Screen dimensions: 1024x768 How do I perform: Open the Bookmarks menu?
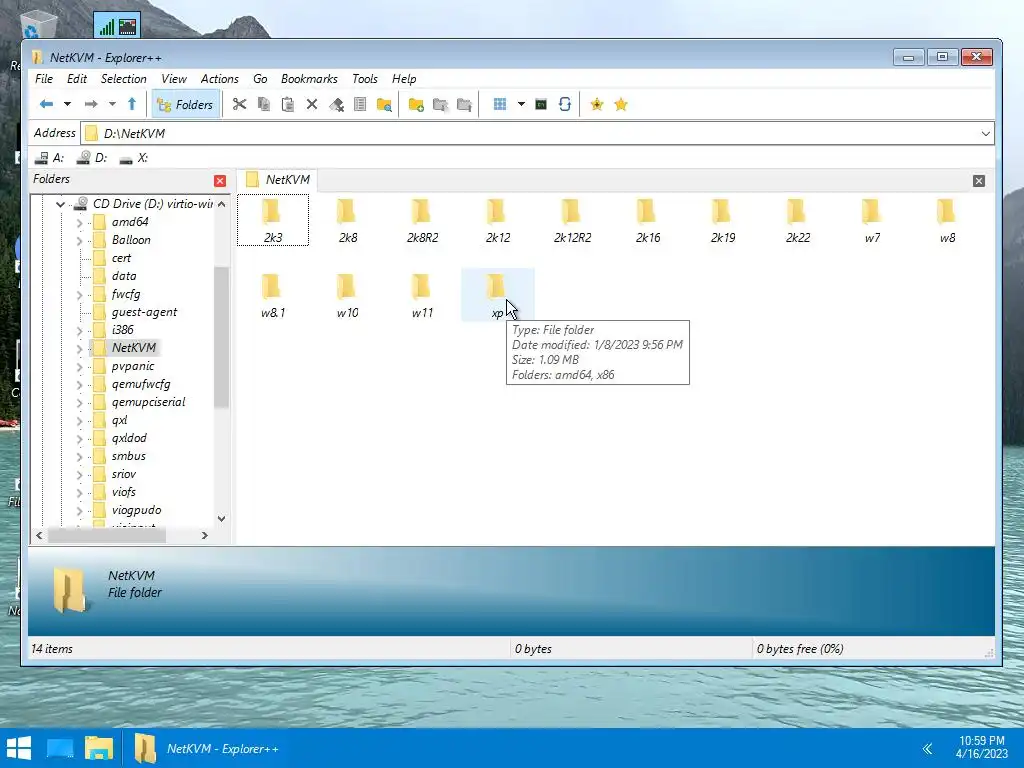tap(309, 78)
